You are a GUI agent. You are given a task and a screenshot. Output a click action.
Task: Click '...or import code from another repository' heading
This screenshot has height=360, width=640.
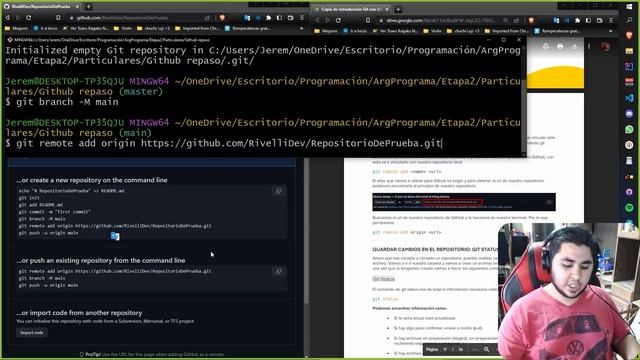coord(79,313)
